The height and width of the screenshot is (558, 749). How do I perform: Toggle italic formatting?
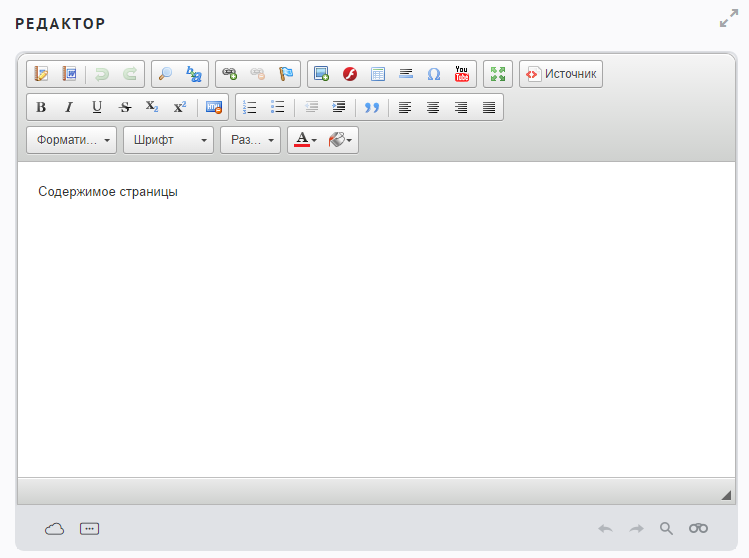69,107
